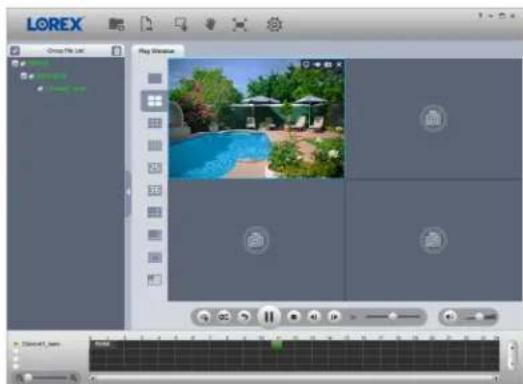
Task: Collapse the left panel using the side arrow handle
Action: pyautogui.click(x=128, y=193)
